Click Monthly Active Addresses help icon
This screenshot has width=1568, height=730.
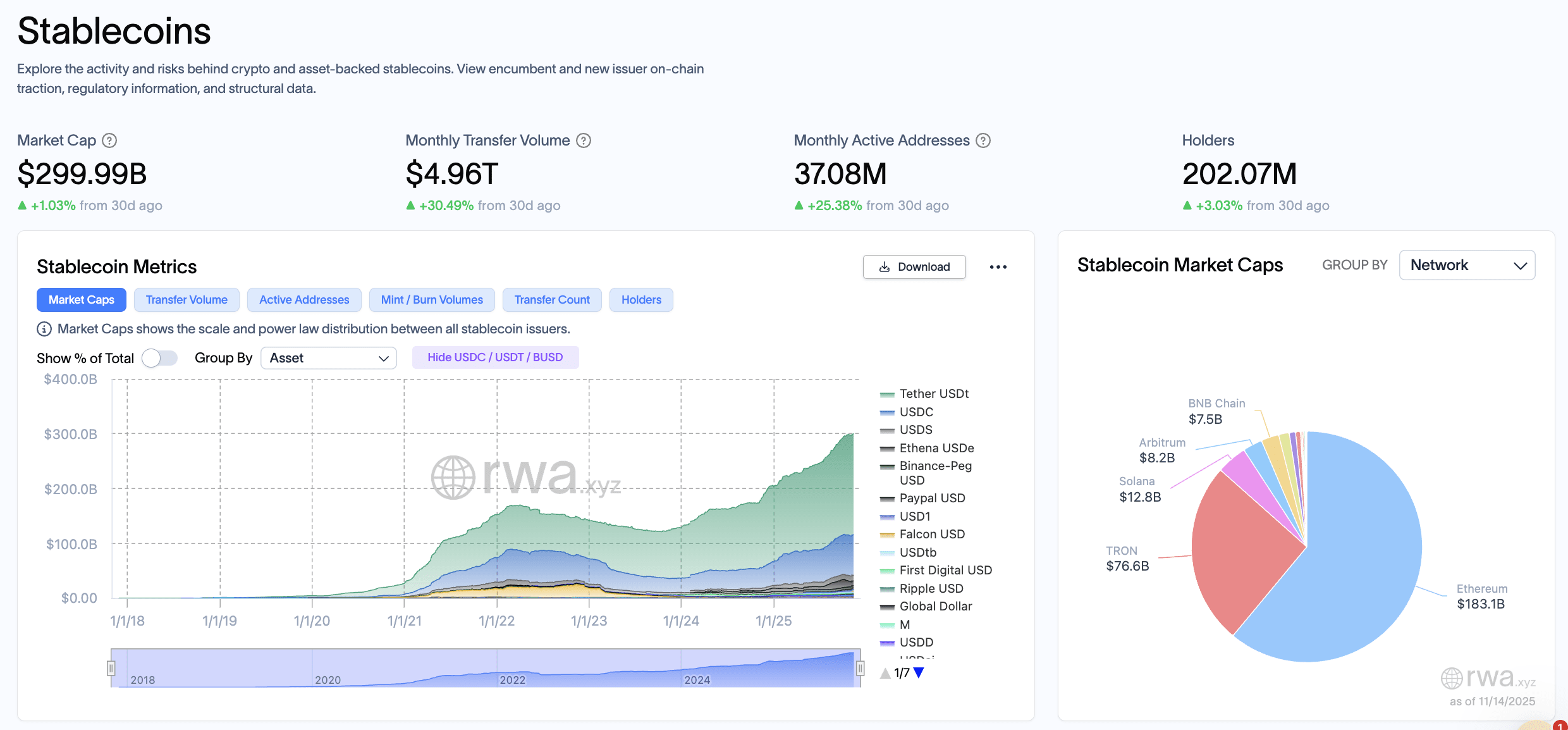click(983, 140)
